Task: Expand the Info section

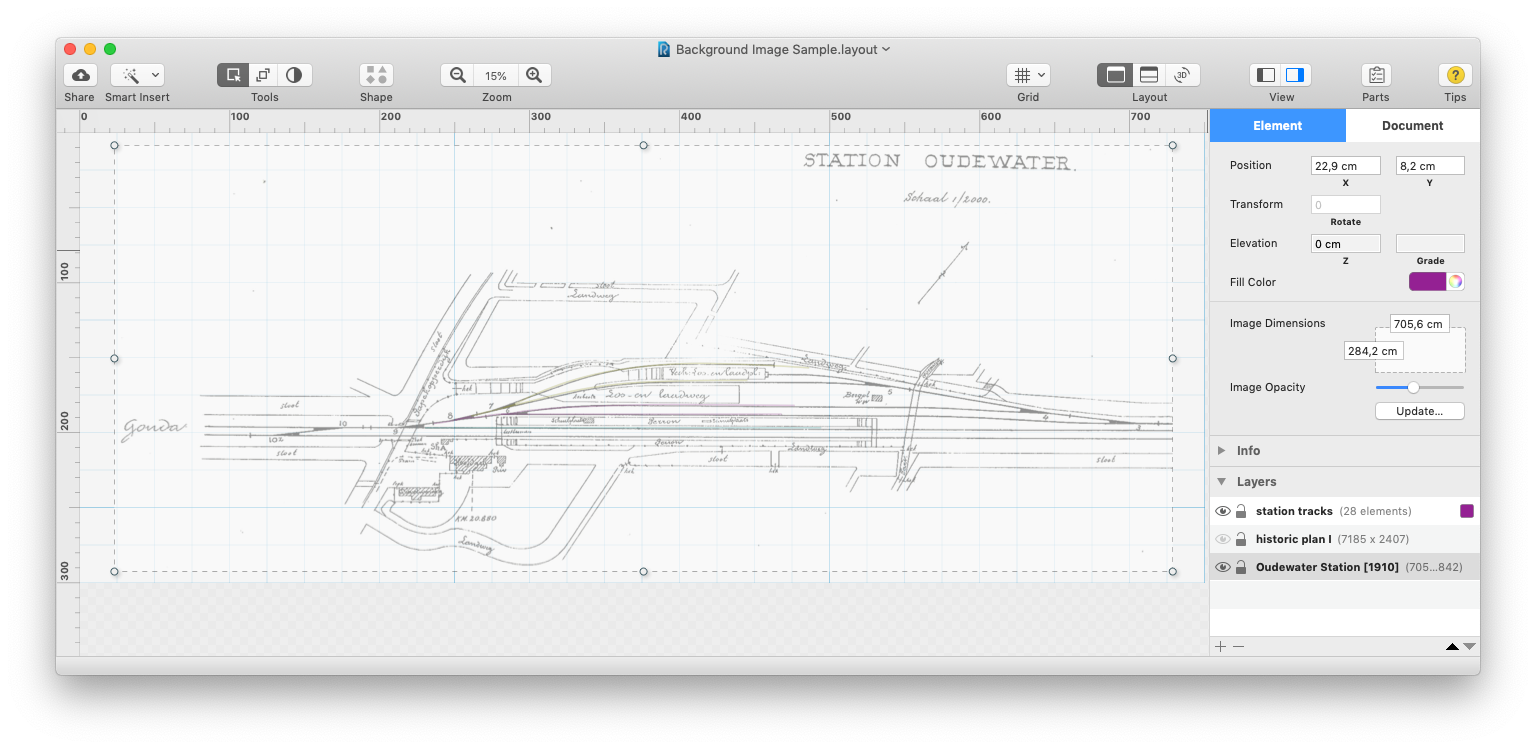Action: point(1221,451)
